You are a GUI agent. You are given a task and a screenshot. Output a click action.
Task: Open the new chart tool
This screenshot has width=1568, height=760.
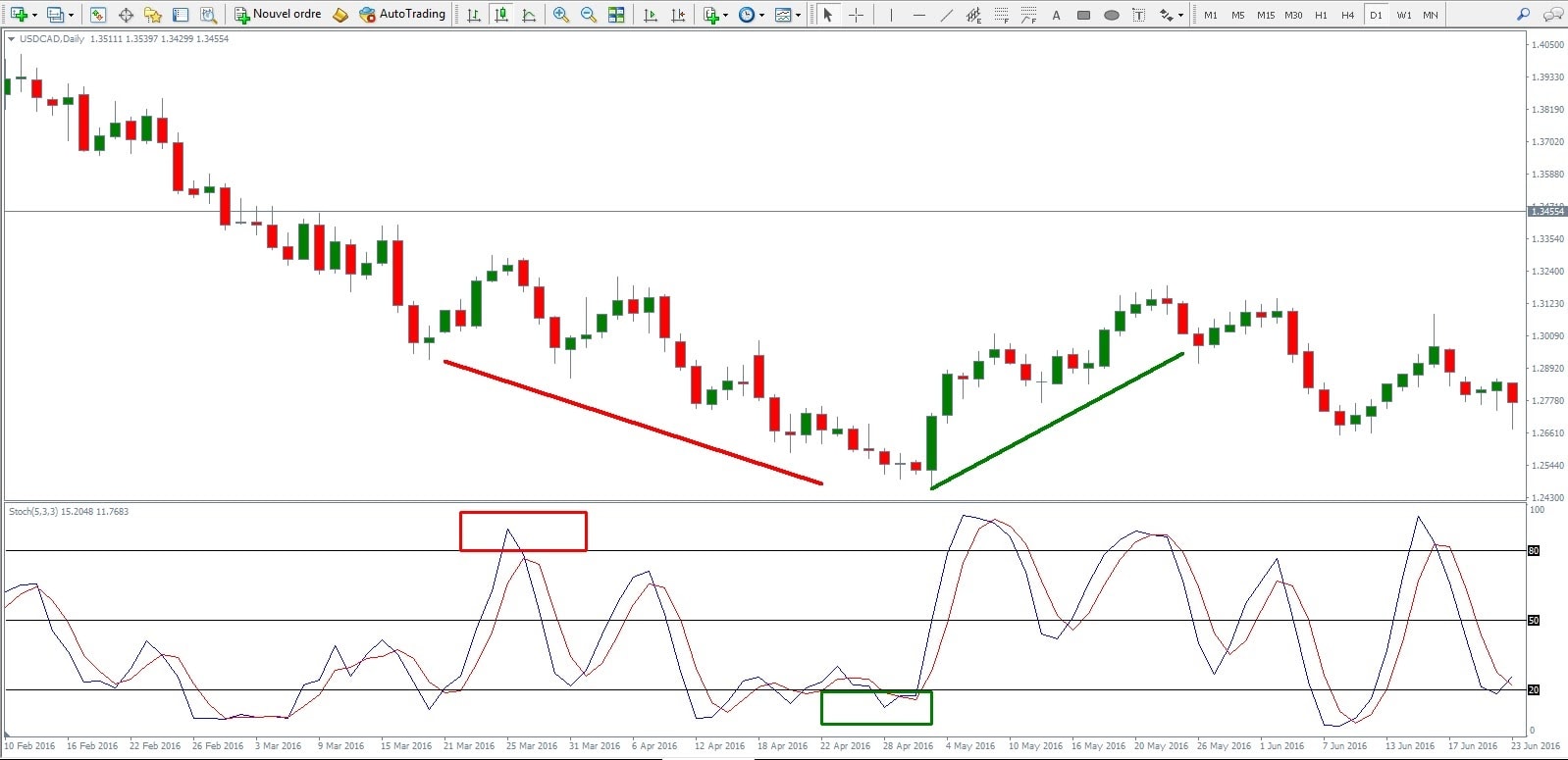point(19,15)
